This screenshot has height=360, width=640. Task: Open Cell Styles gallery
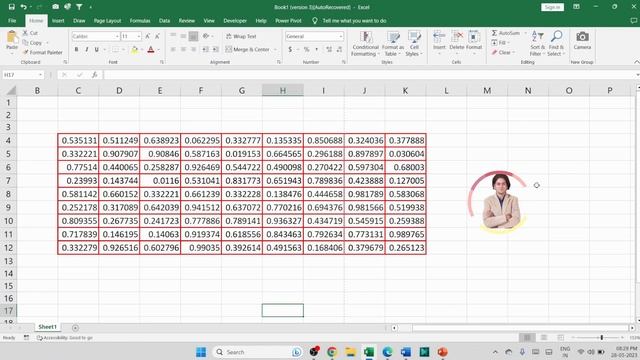click(414, 44)
